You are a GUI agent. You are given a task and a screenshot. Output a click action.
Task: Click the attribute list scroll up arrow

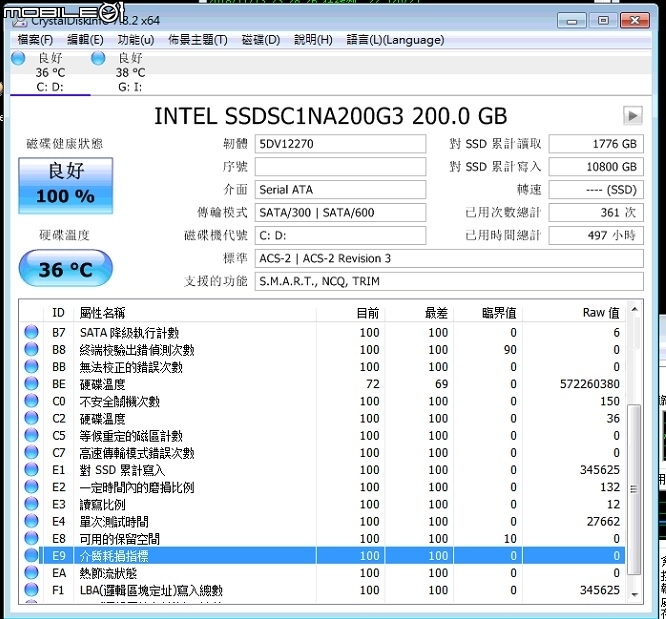tap(634, 309)
